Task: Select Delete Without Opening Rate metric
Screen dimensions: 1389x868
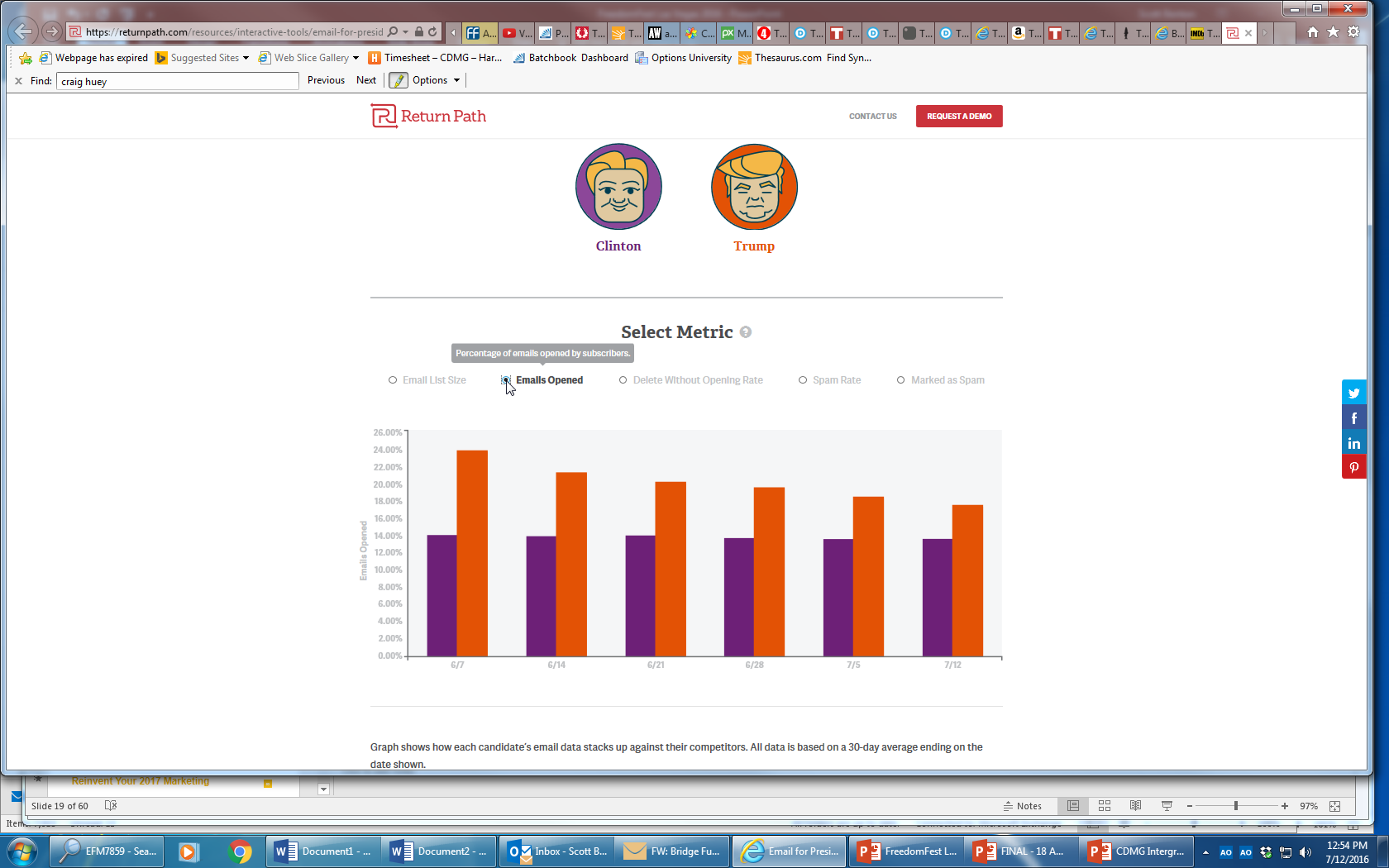Action: 623,380
